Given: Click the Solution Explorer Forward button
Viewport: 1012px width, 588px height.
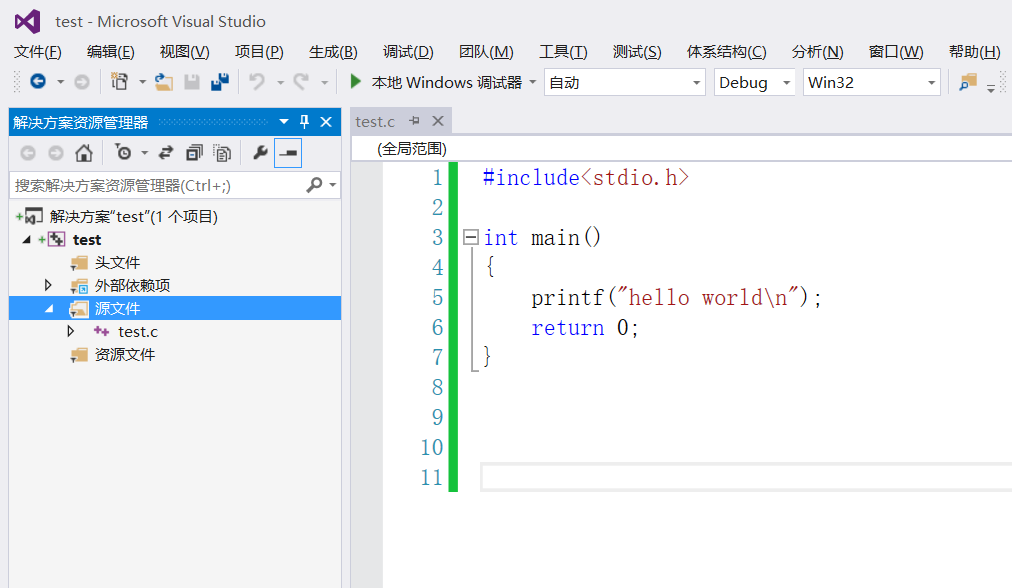Looking at the screenshot, I should tap(56, 153).
